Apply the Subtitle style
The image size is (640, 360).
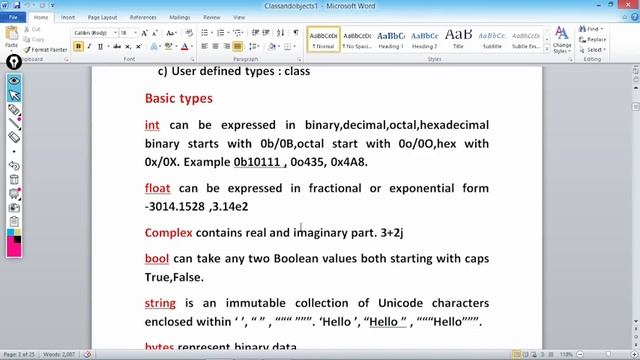click(x=492, y=40)
